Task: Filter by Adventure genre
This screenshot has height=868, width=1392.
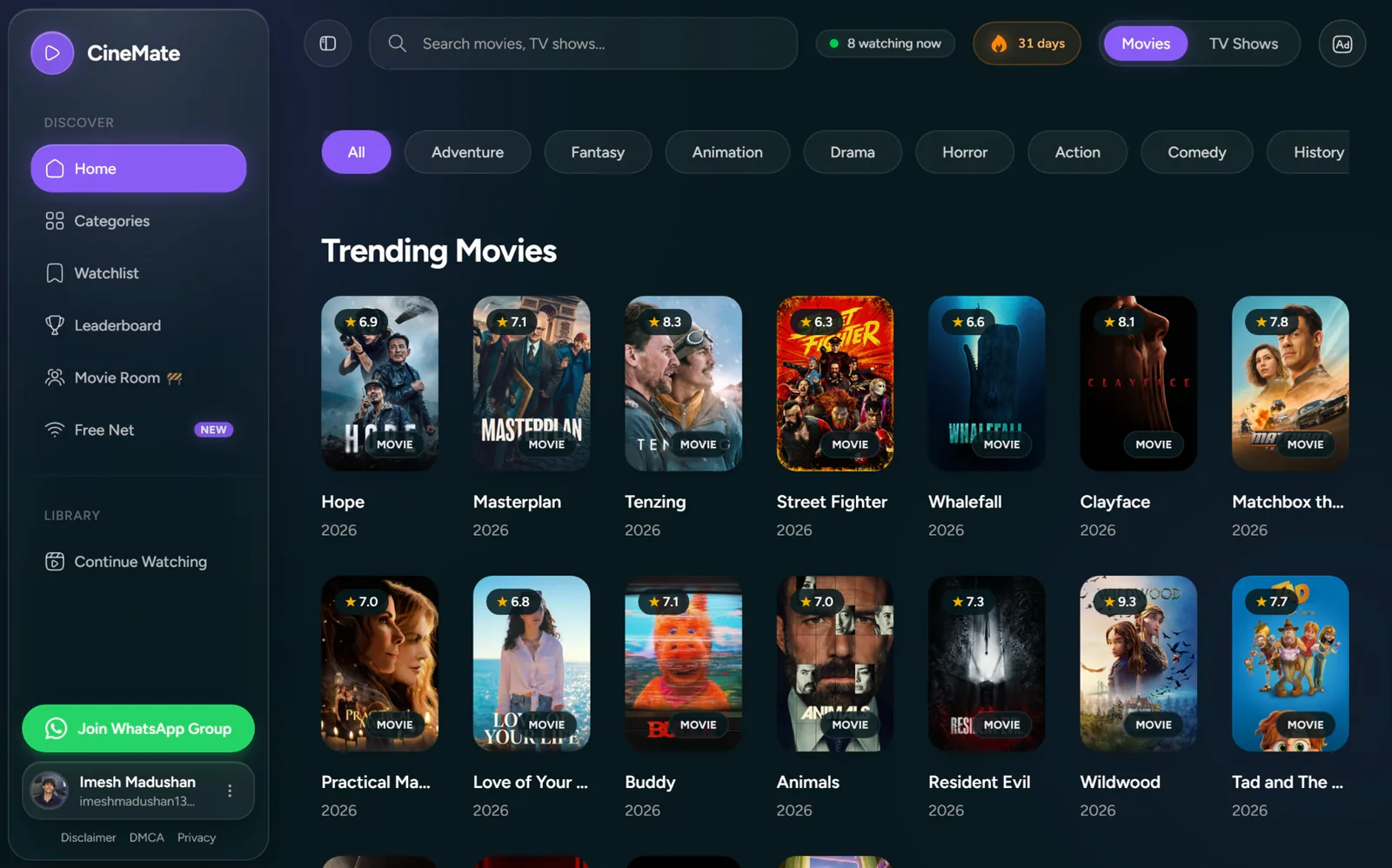Action: coord(467,152)
